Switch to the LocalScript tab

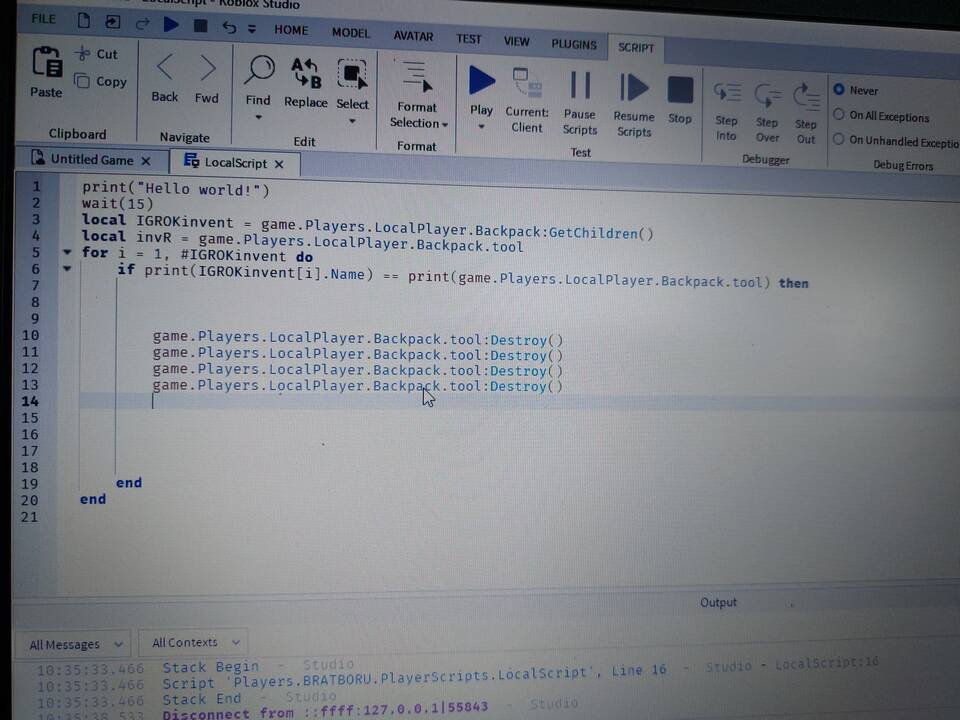coord(235,162)
